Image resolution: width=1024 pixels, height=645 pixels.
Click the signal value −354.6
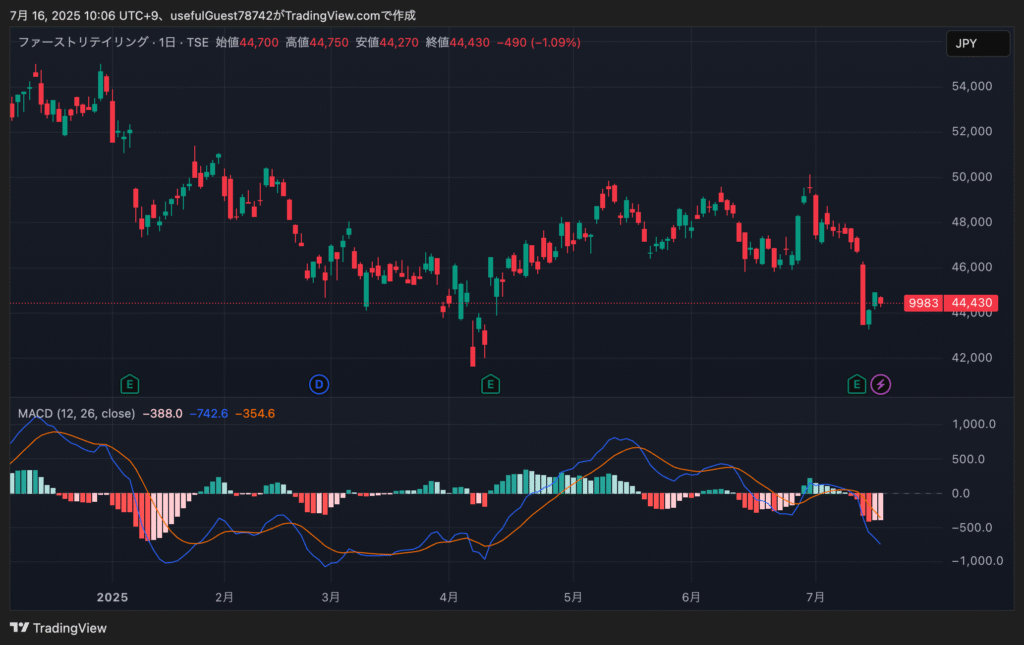pos(255,413)
